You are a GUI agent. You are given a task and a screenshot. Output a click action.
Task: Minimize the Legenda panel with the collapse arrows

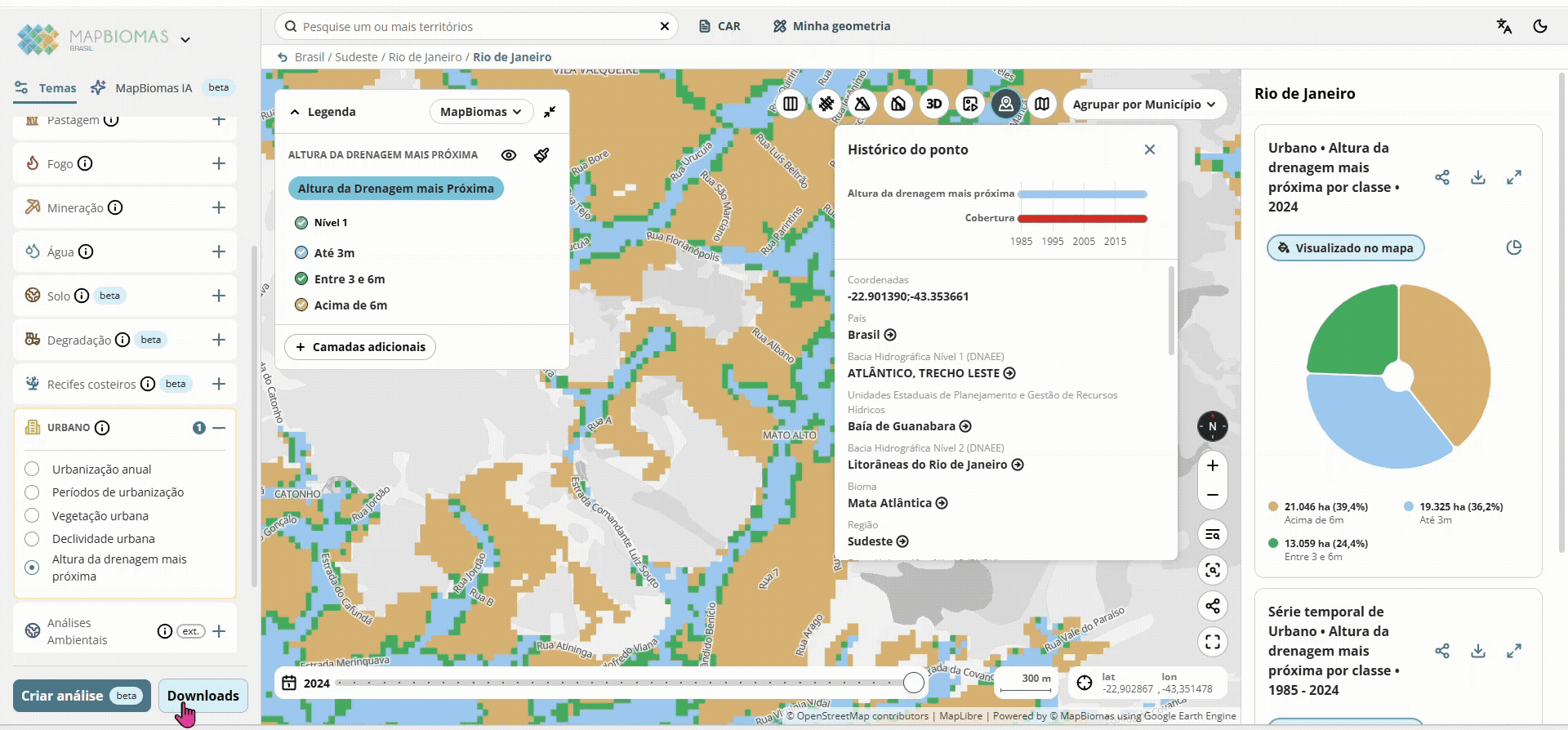[550, 112]
